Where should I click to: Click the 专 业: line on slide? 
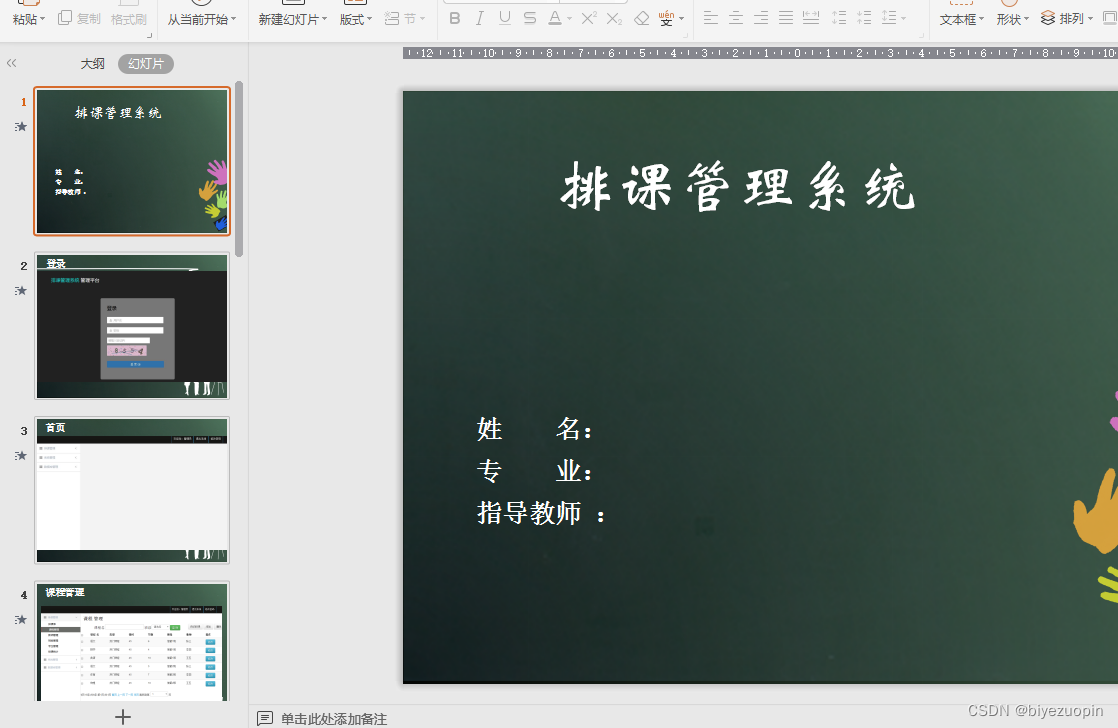click(x=534, y=471)
